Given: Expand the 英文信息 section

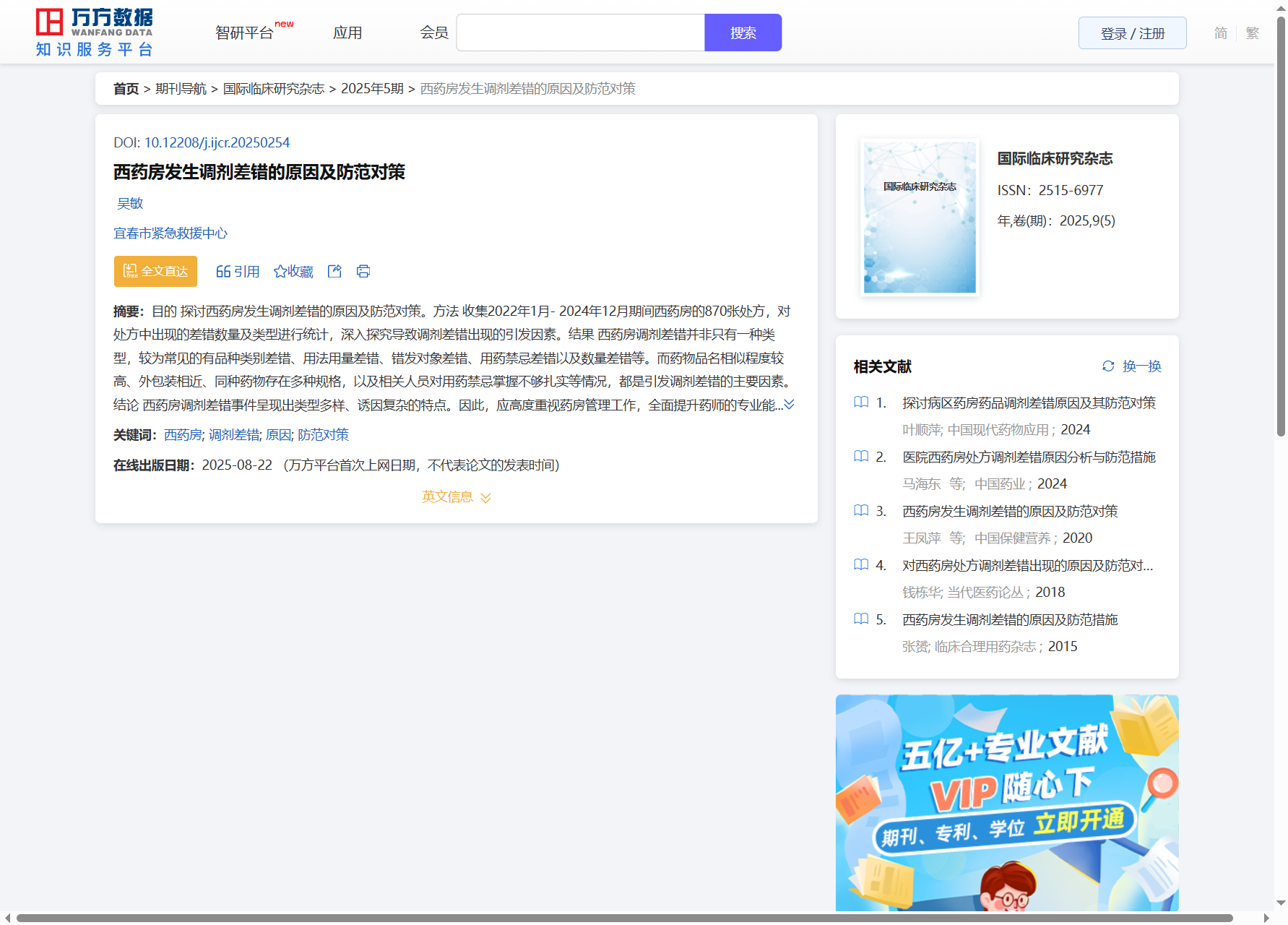Looking at the screenshot, I should (456, 497).
